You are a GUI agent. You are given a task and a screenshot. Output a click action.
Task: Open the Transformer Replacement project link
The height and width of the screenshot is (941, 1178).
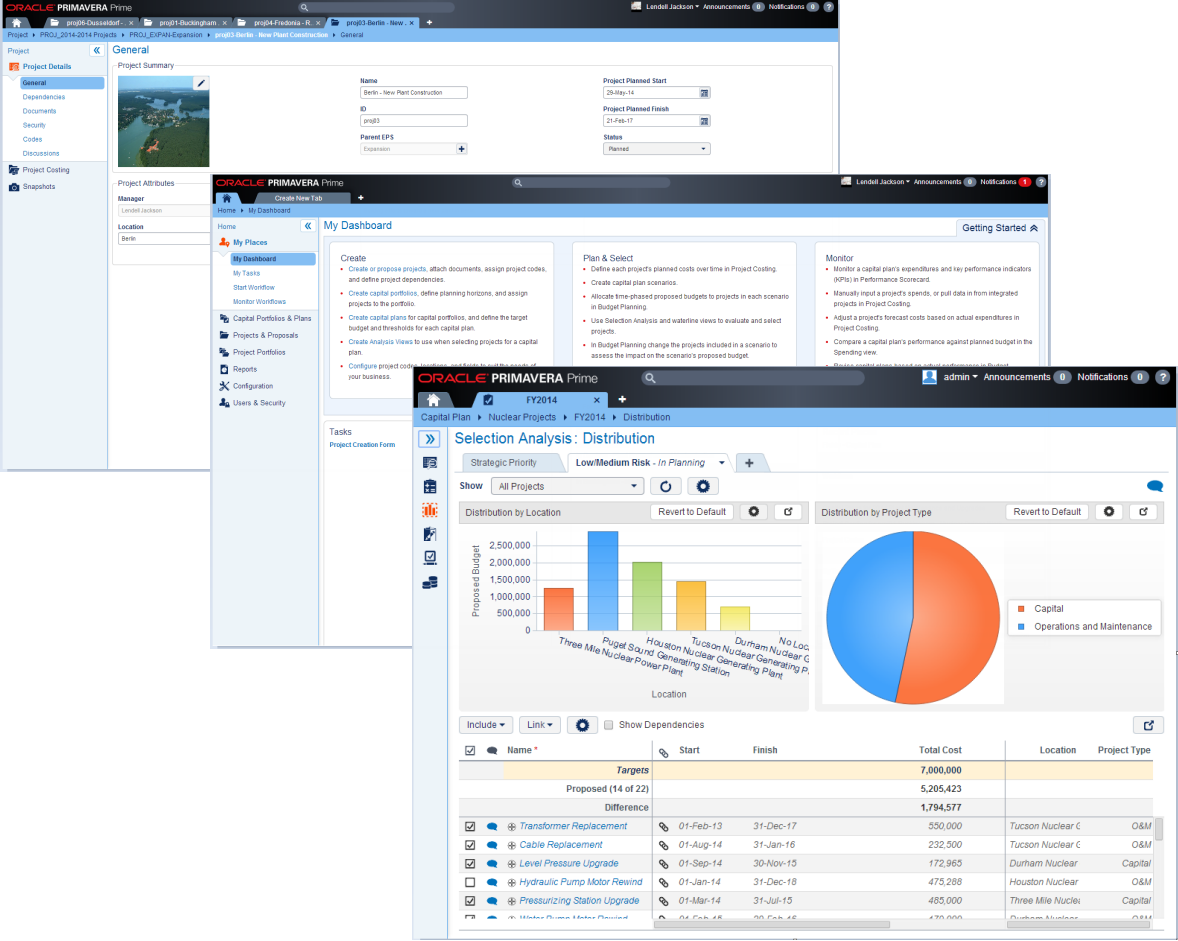573,827
